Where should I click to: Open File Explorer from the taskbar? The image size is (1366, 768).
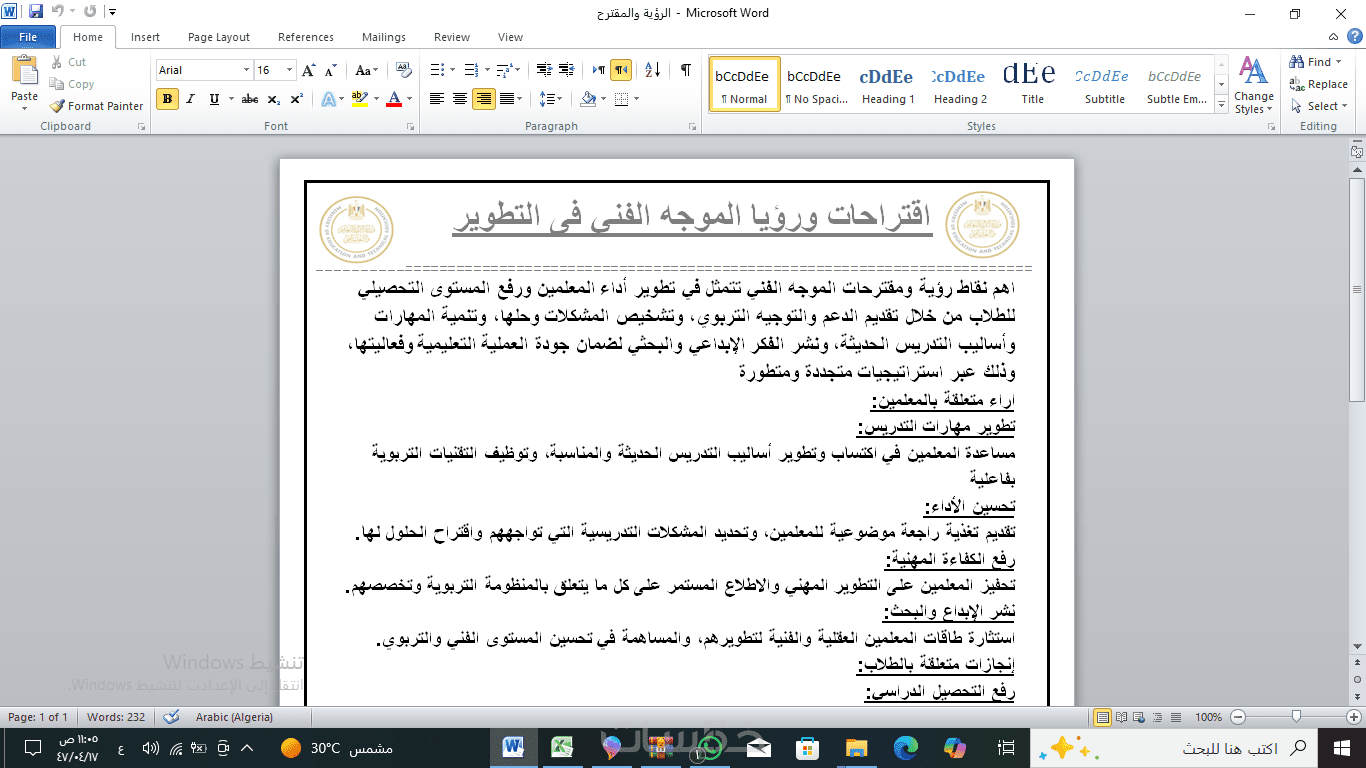857,747
